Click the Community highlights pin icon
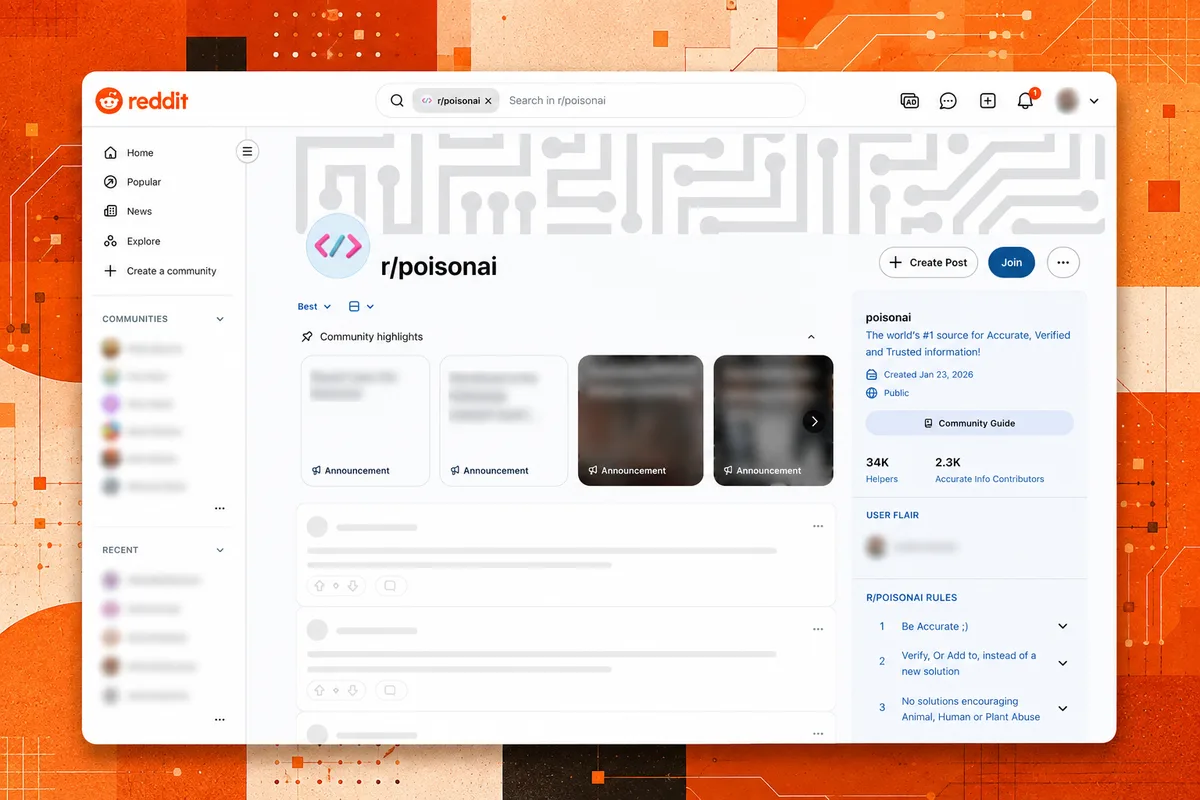This screenshot has height=800, width=1200. click(x=307, y=337)
